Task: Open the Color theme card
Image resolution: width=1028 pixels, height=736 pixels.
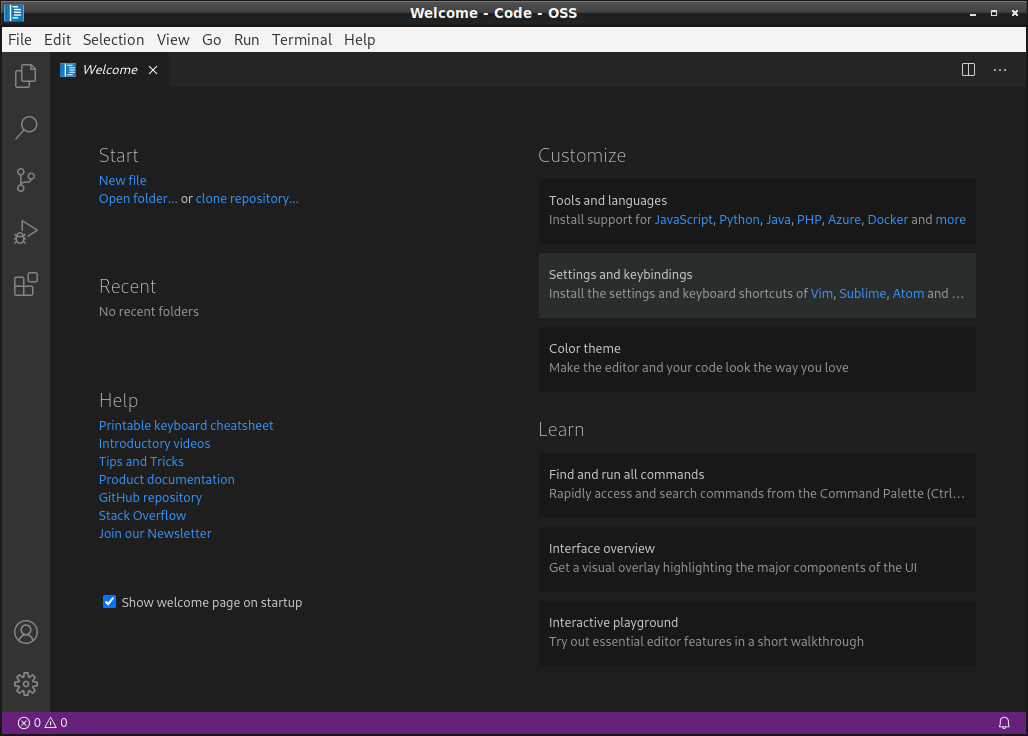Action: (757, 360)
